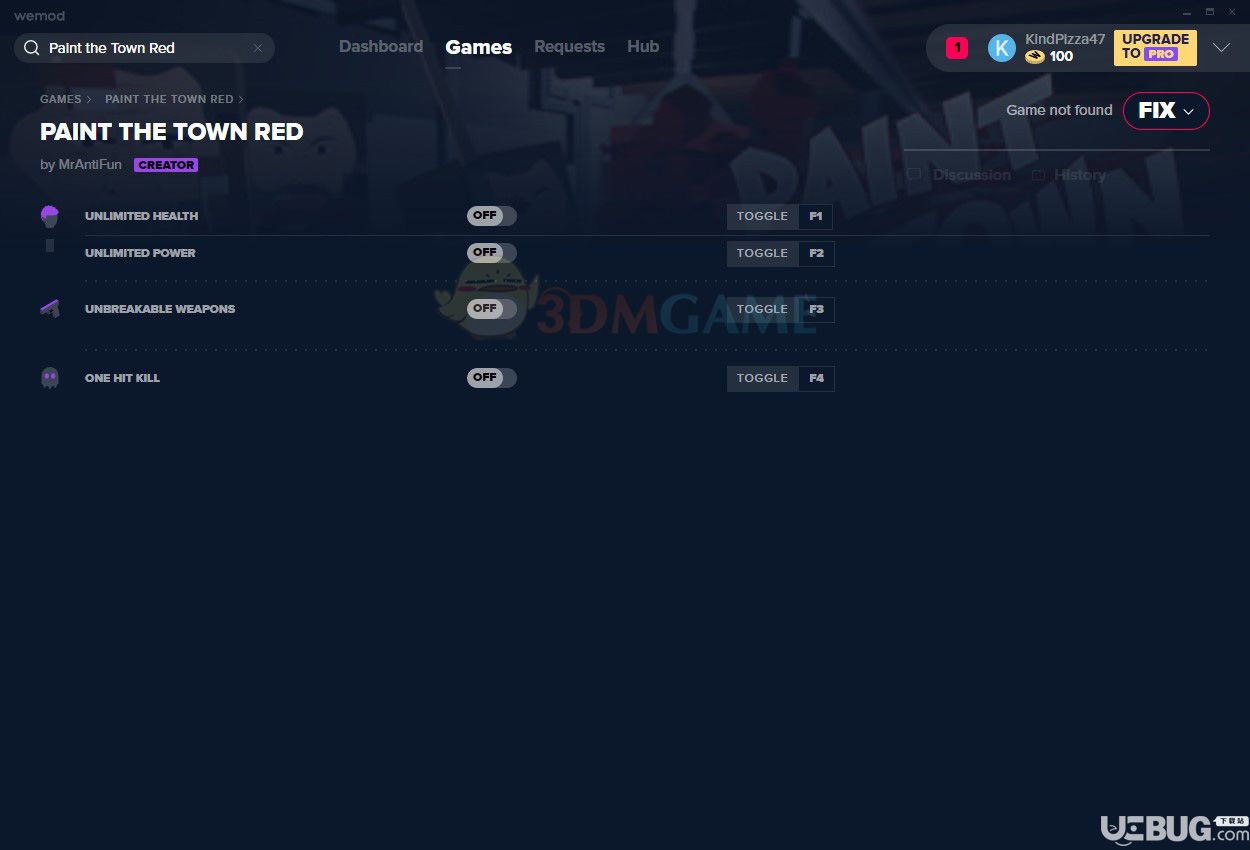Expand the account menu chevron
The image size is (1250, 850).
click(x=1221, y=48)
